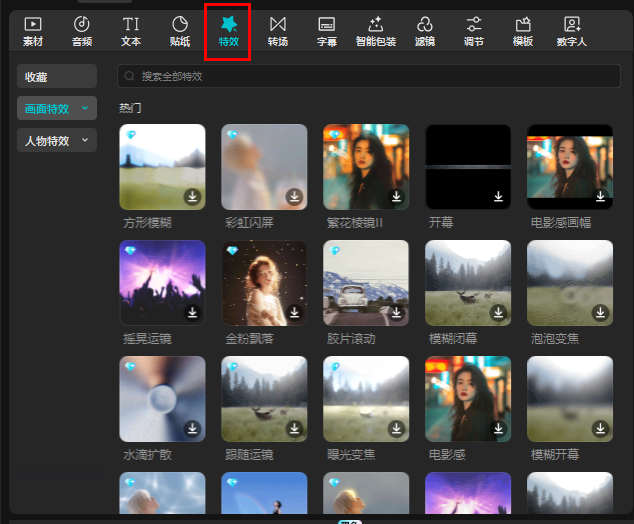This screenshot has width=634, height=524.
Task: Open the 转场 transitions tab
Action: pyautogui.click(x=278, y=32)
